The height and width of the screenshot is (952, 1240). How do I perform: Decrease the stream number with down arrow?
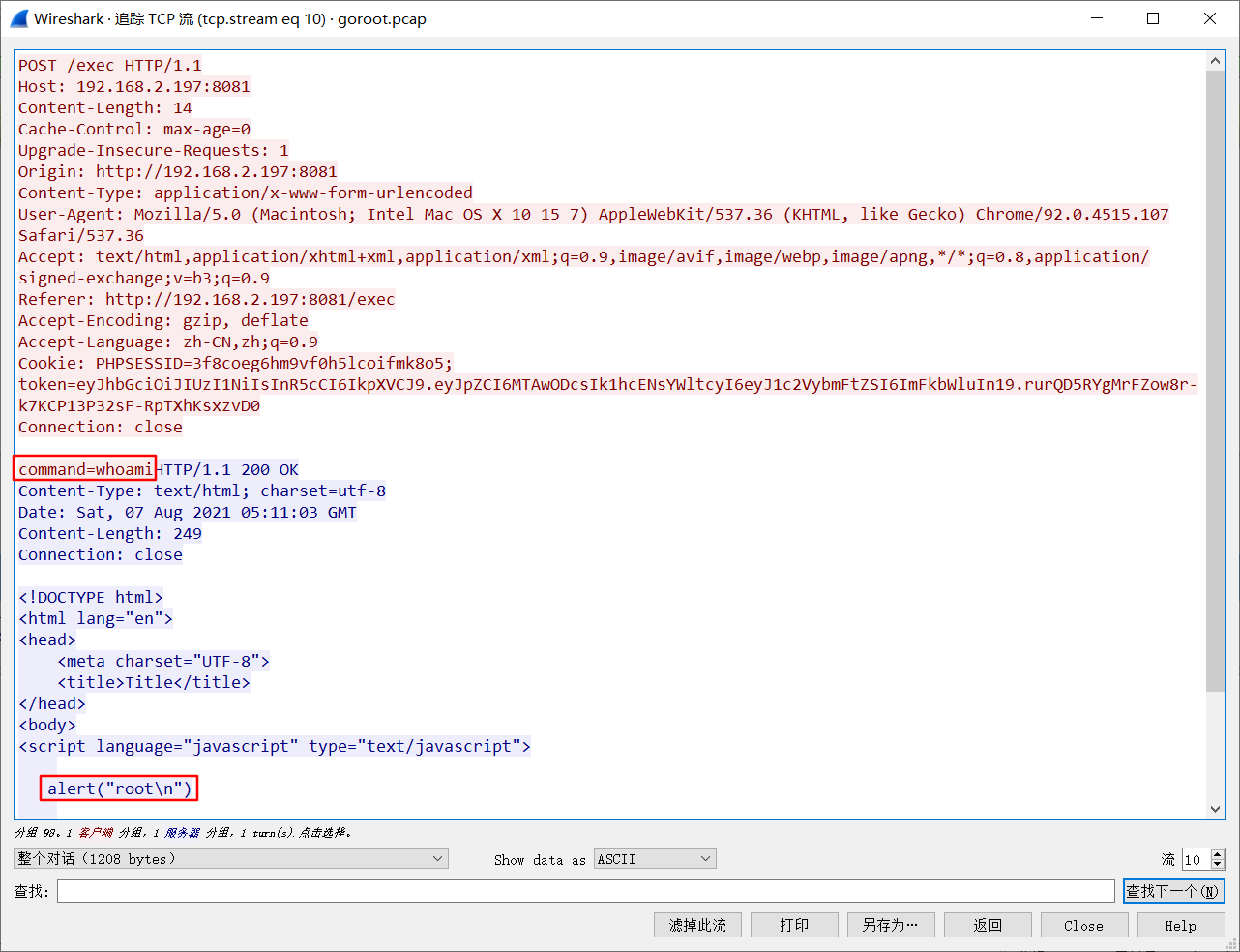tap(1218, 864)
